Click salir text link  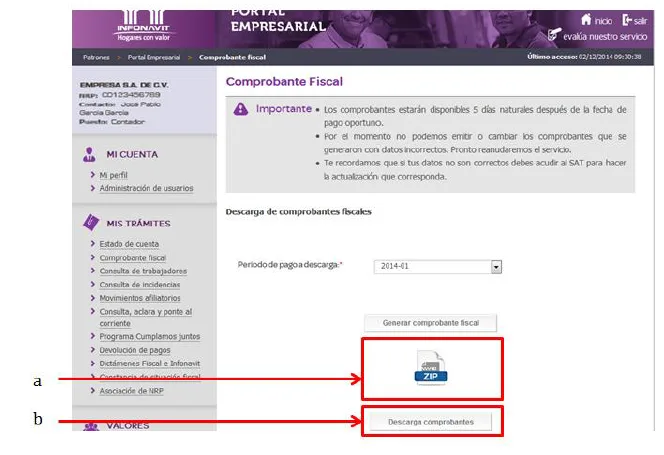pos(640,21)
